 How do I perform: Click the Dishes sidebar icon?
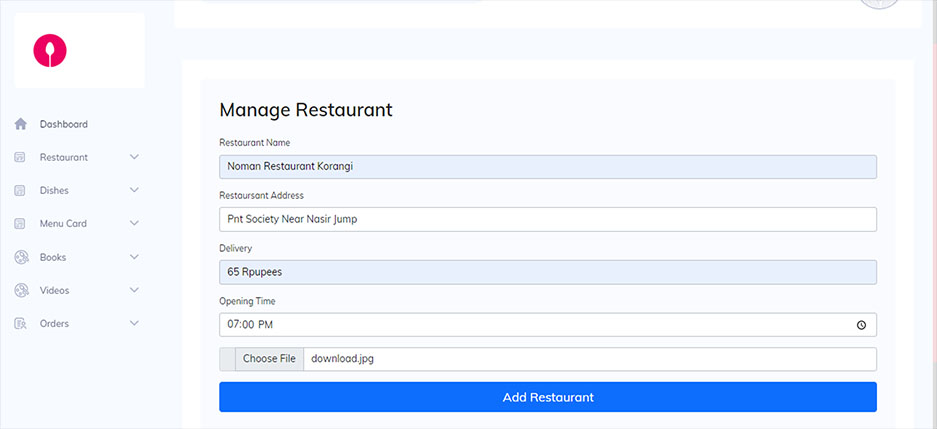point(20,190)
